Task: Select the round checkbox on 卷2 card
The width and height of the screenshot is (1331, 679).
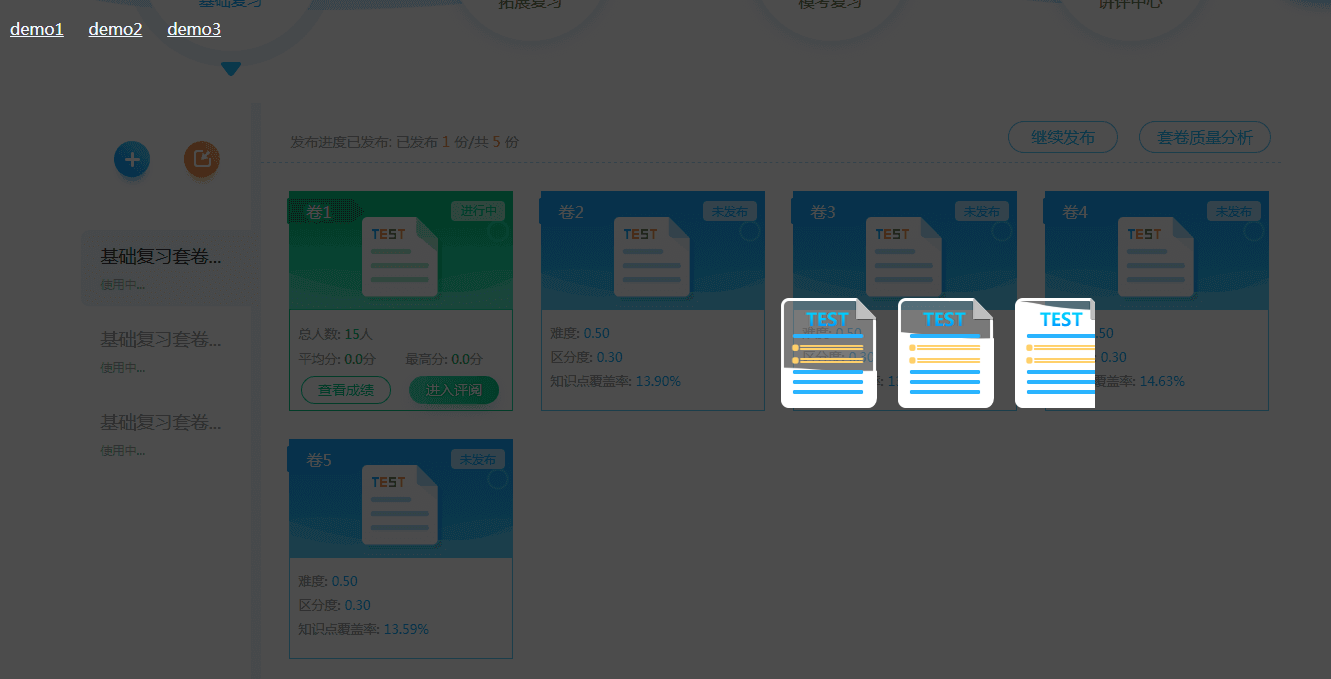Action: [750, 232]
